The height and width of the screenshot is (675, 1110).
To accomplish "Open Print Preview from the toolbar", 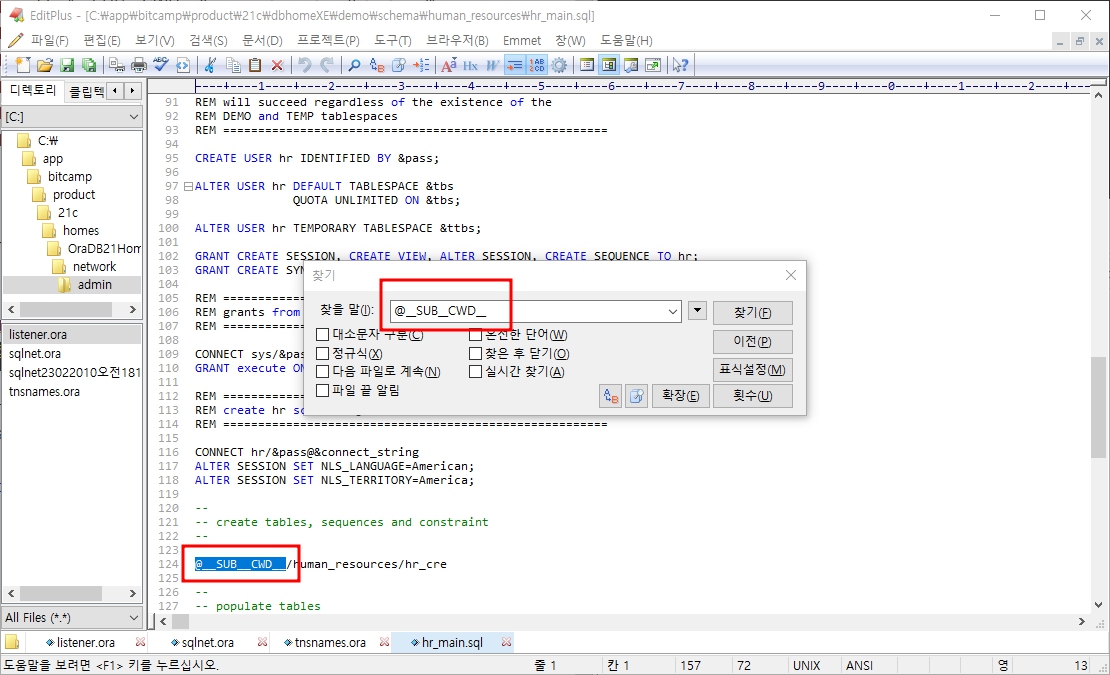I will (x=117, y=65).
